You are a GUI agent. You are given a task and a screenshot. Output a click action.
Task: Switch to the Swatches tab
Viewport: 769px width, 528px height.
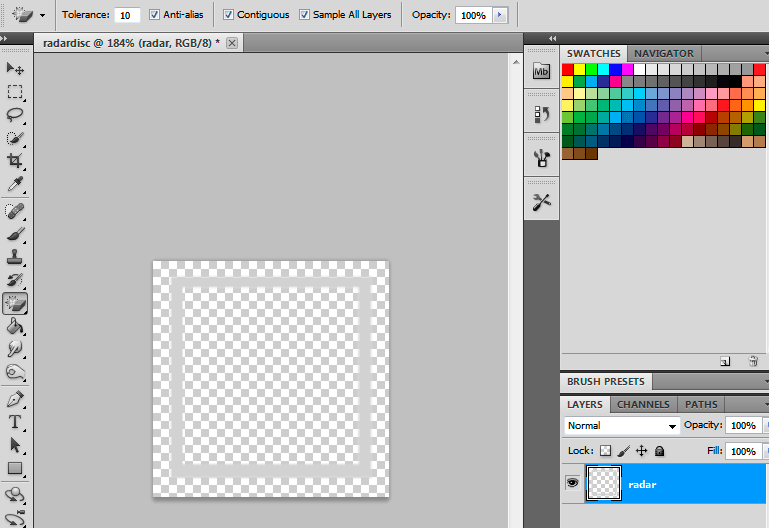pos(593,53)
